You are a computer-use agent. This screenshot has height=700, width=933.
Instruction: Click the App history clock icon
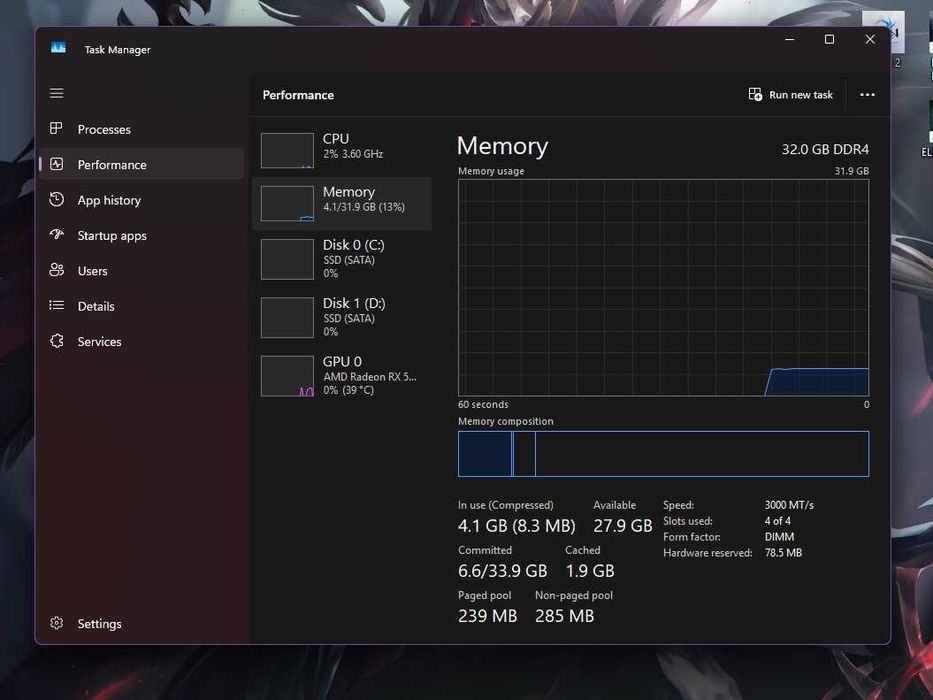coord(57,199)
